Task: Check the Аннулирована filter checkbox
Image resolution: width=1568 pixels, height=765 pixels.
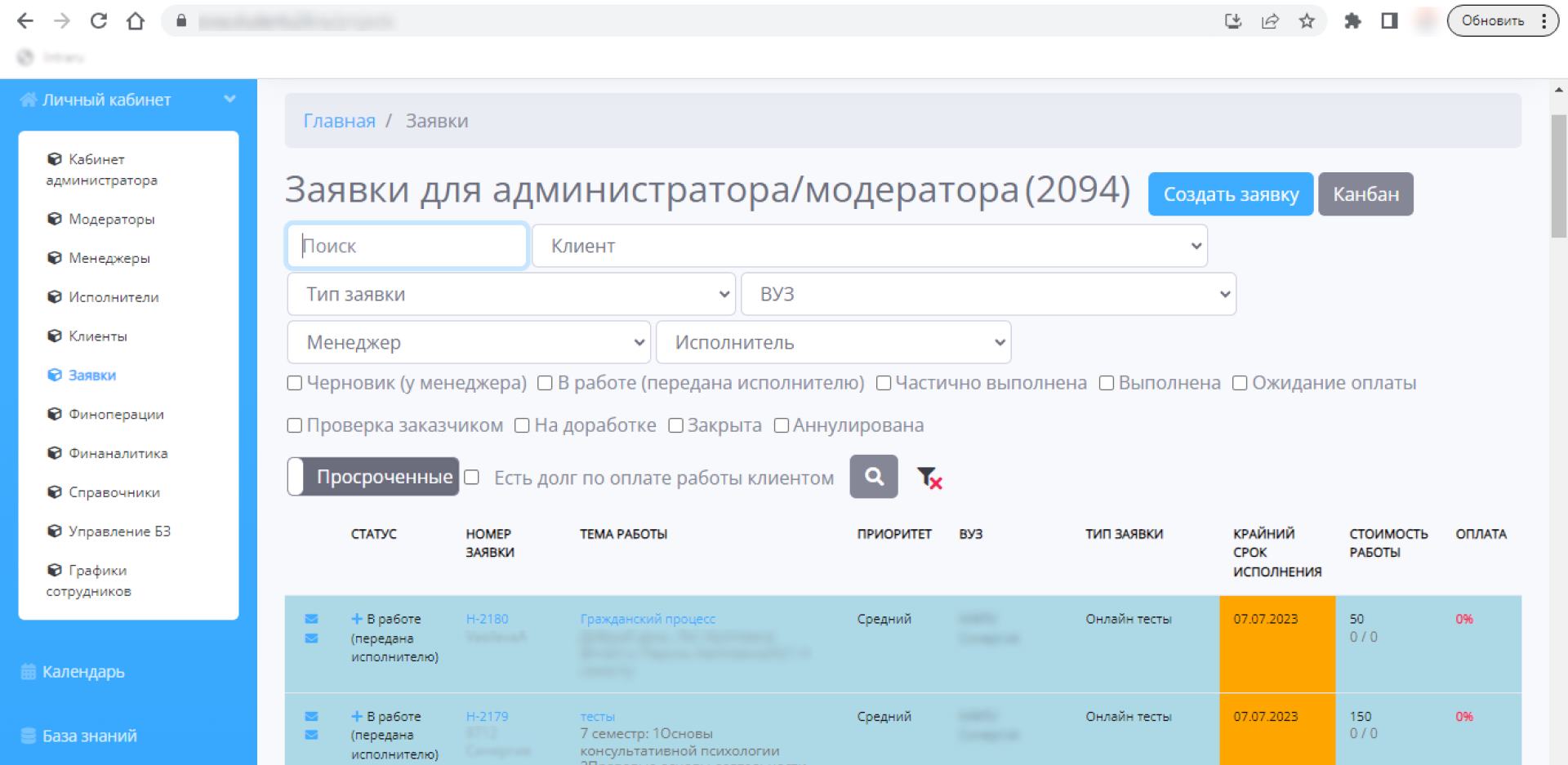Action: [x=781, y=425]
